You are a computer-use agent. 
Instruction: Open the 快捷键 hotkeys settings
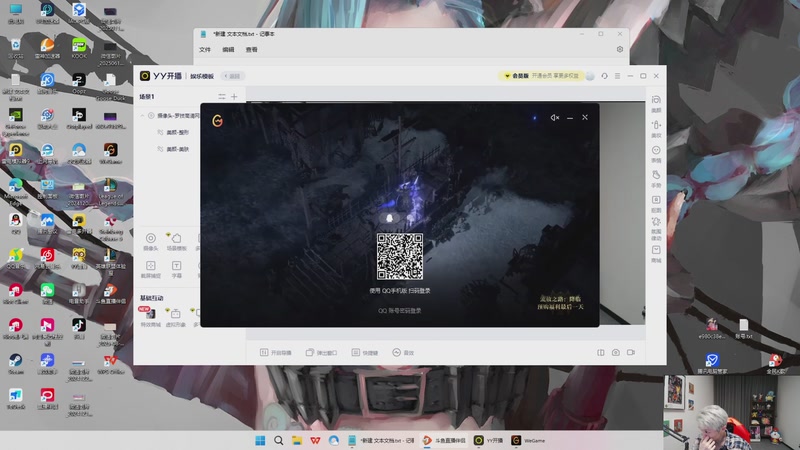(x=365, y=353)
